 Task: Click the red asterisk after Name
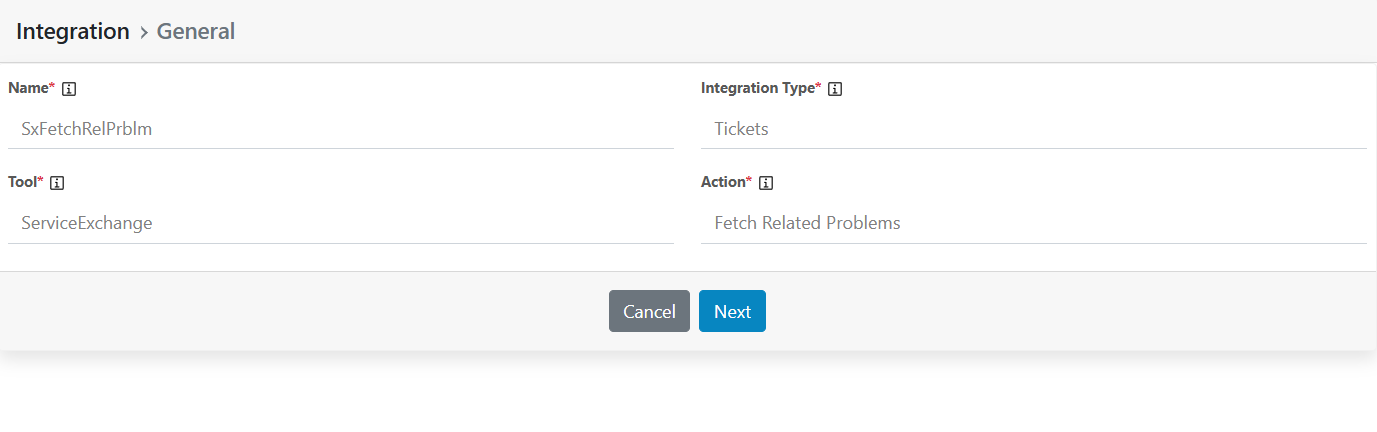pyautogui.click(x=52, y=87)
